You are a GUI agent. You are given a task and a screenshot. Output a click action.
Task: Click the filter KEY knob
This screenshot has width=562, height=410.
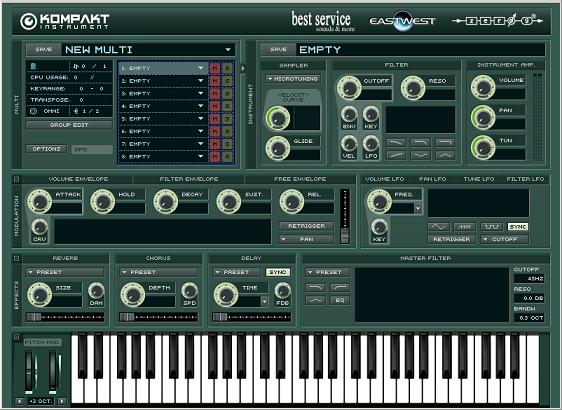[371, 115]
